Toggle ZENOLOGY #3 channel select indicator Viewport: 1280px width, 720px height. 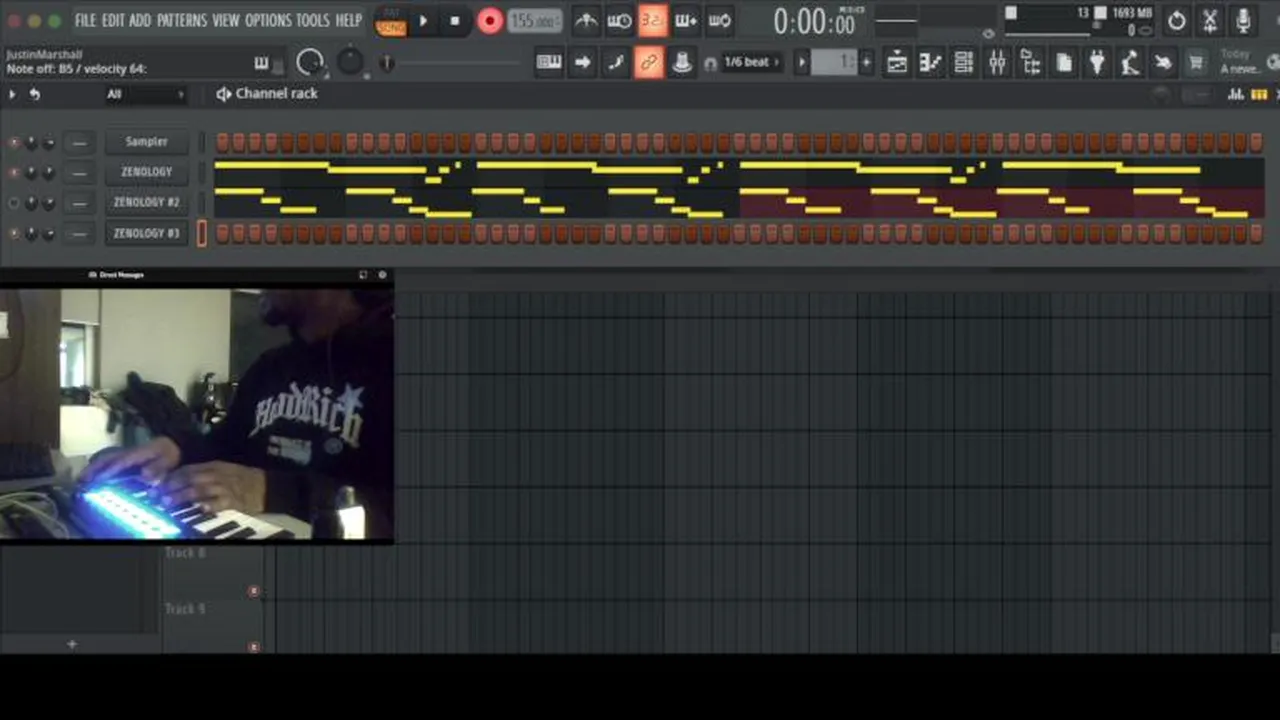(201, 233)
